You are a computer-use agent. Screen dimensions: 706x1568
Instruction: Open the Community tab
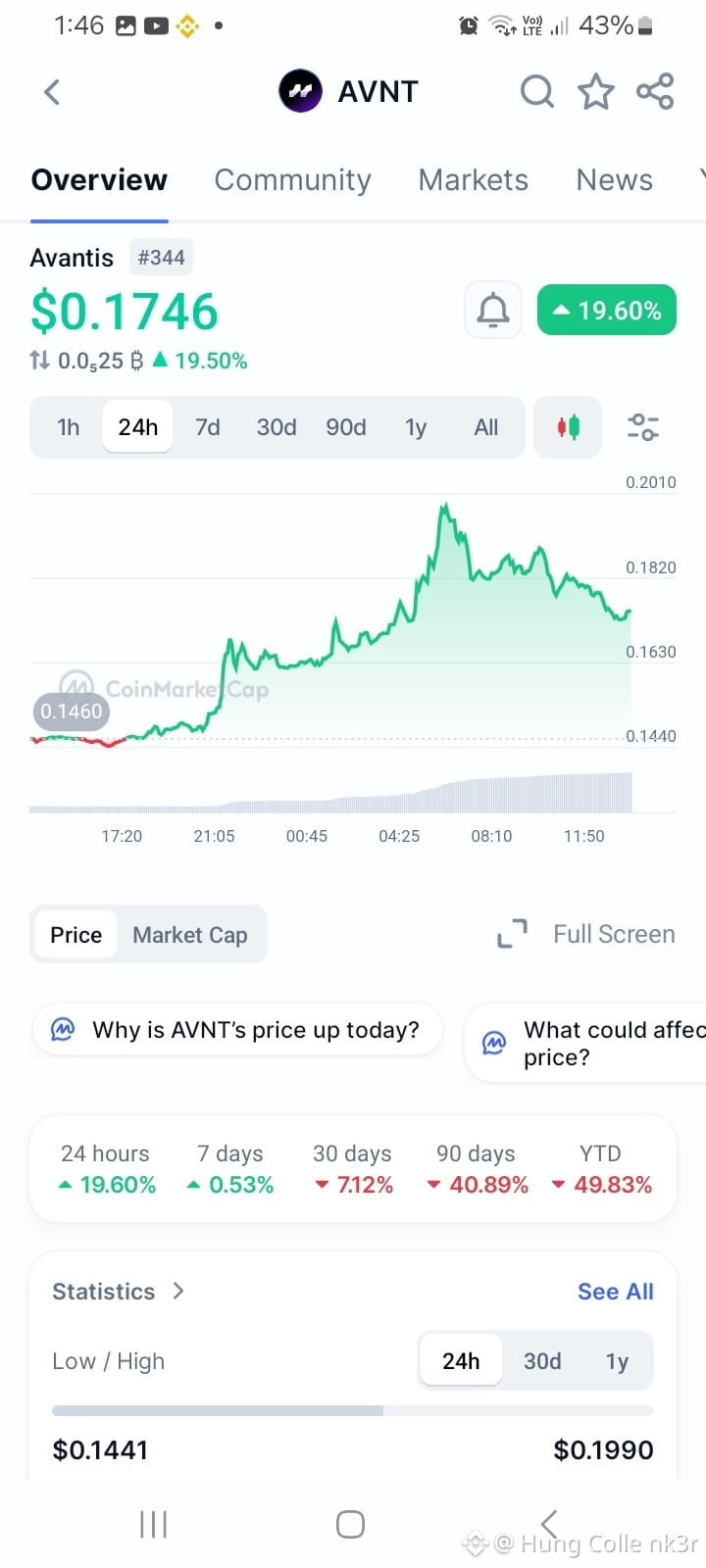point(292,180)
